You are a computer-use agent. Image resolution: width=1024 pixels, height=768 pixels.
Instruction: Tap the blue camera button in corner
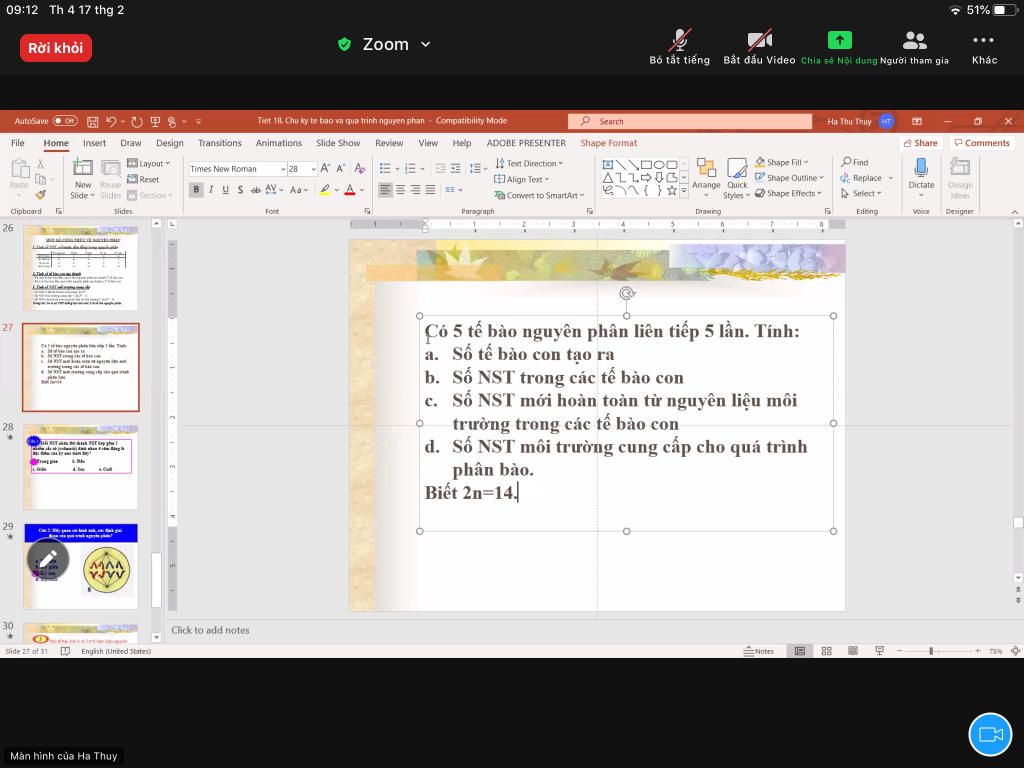[990, 734]
